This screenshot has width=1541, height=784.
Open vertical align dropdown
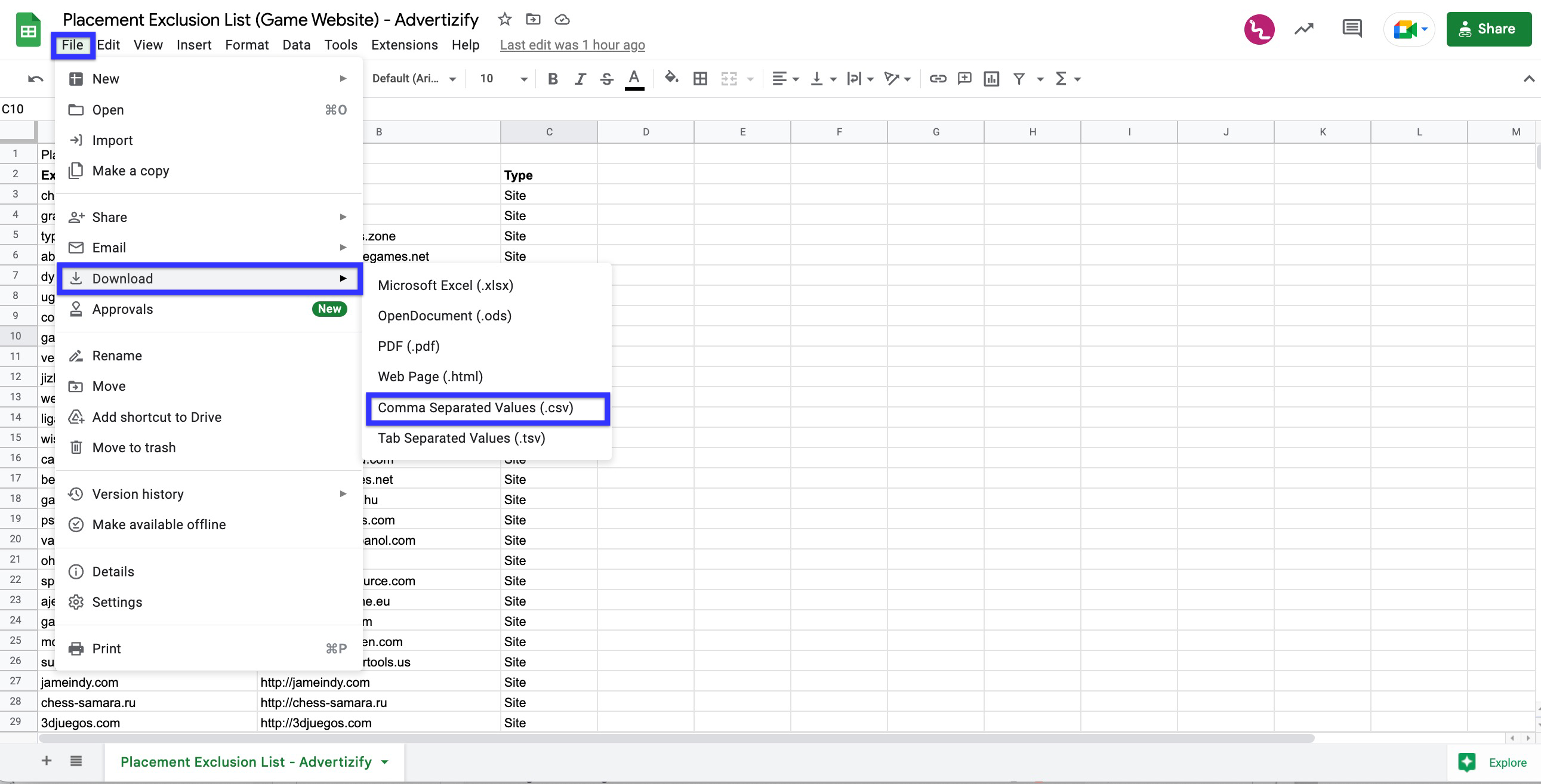click(823, 78)
